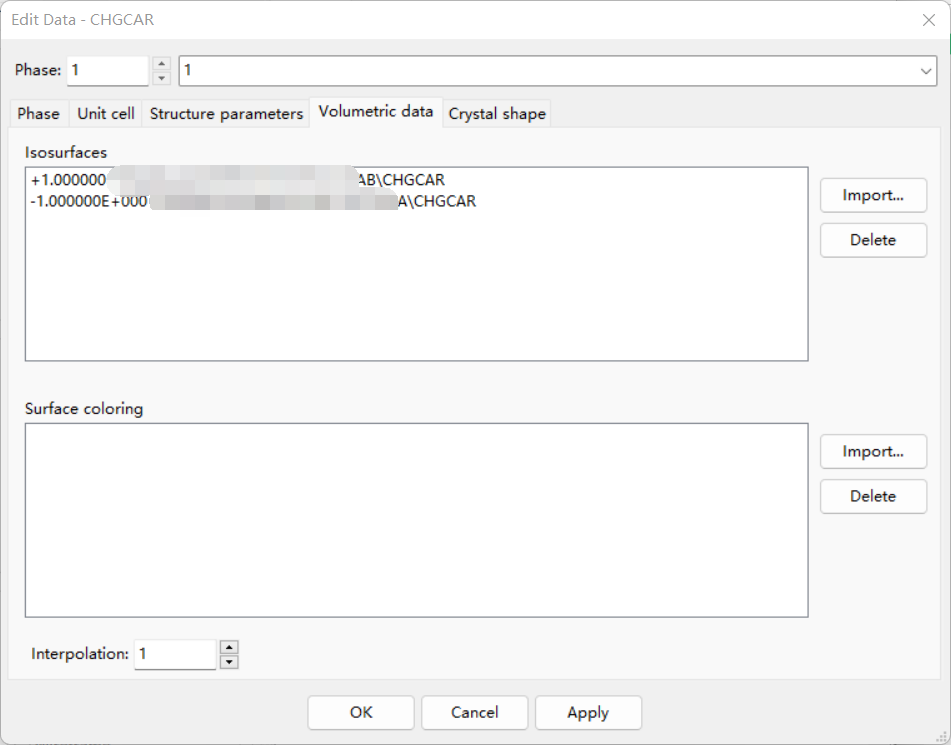Image resolution: width=951 pixels, height=745 pixels.
Task: Increase the Phase number stepper
Action: point(161,64)
